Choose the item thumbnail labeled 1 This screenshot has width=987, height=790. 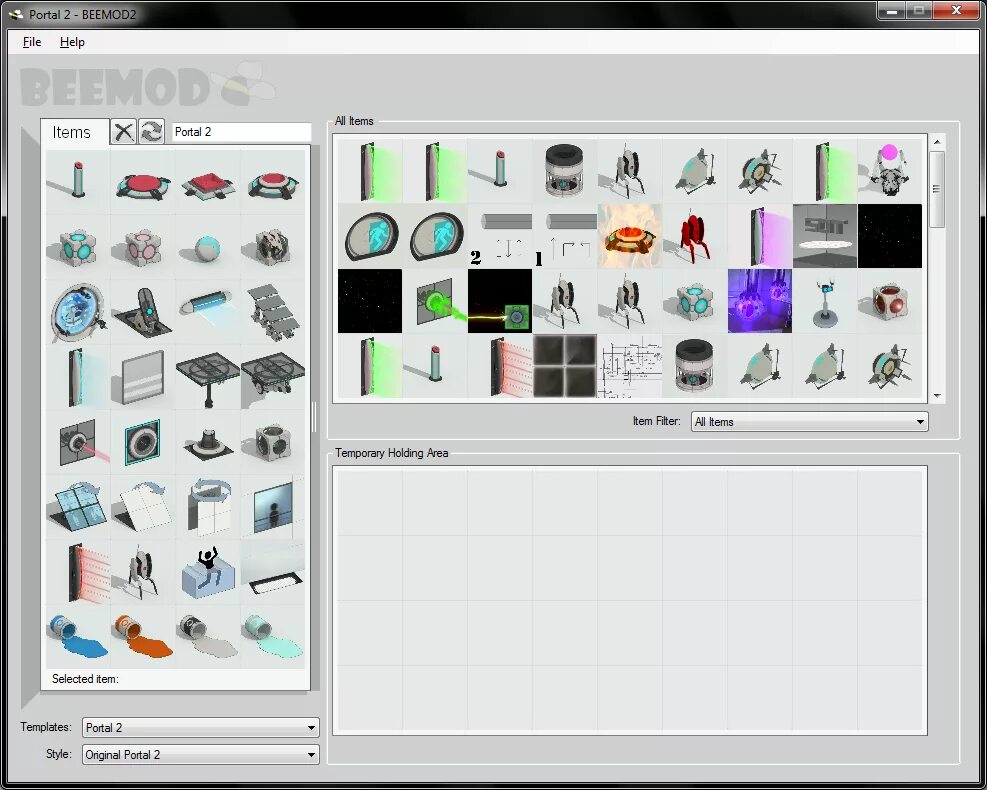point(565,236)
